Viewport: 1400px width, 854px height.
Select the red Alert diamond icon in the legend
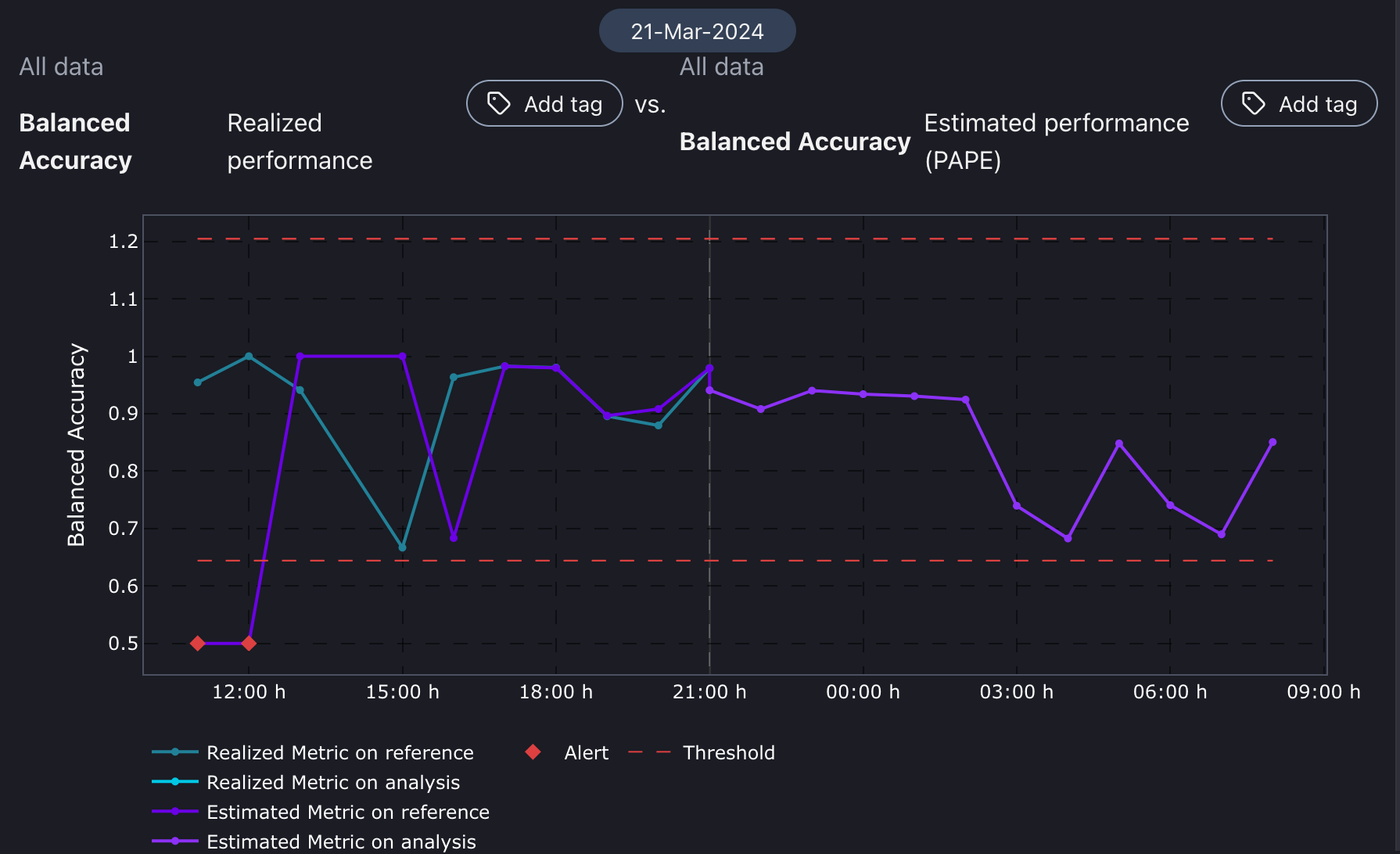pyautogui.click(x=533, y=752)
